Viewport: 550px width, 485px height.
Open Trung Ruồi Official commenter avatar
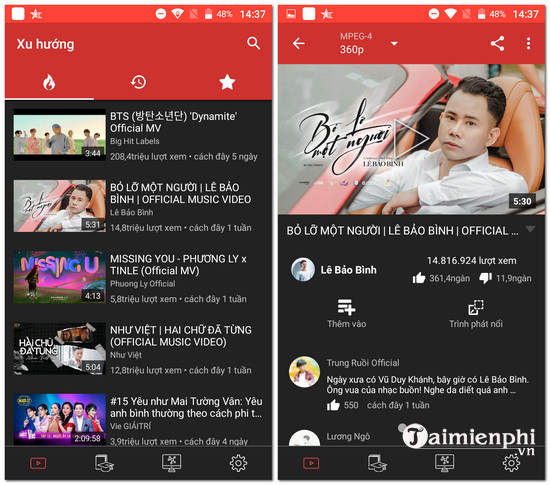click(x=304, y=372)
